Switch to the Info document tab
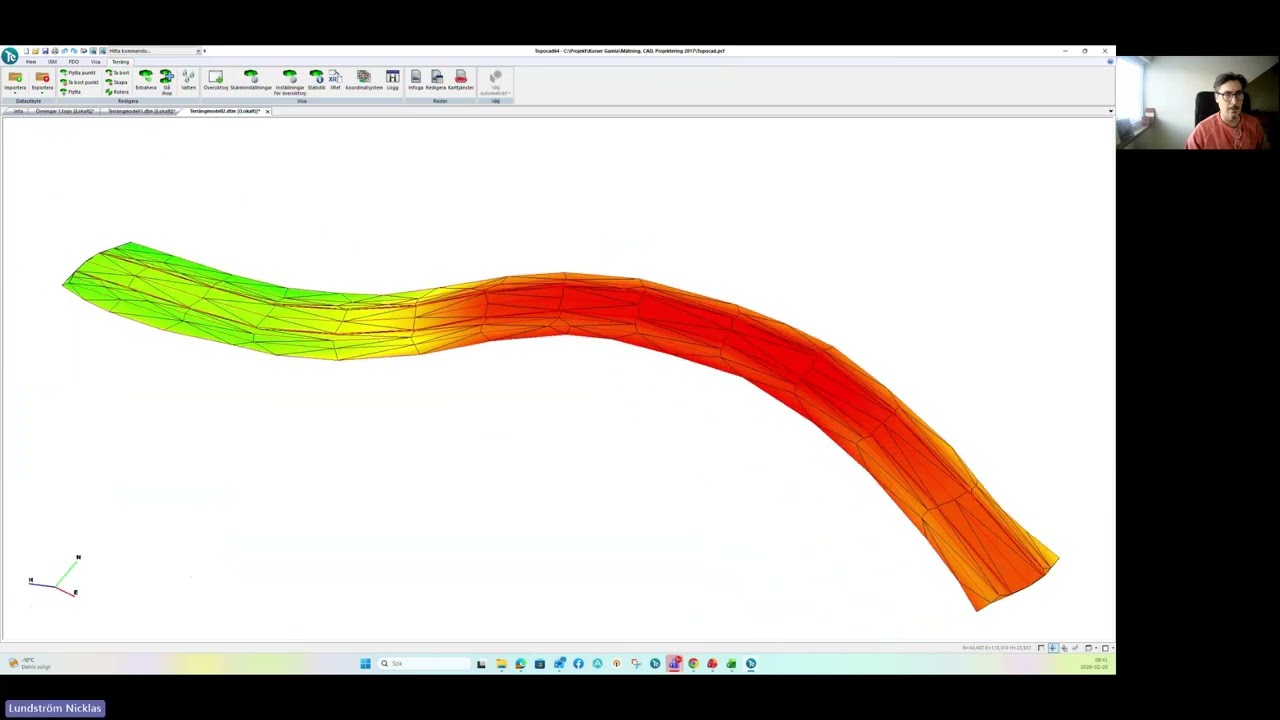The image size is (1280, 720). click(18, 111)
